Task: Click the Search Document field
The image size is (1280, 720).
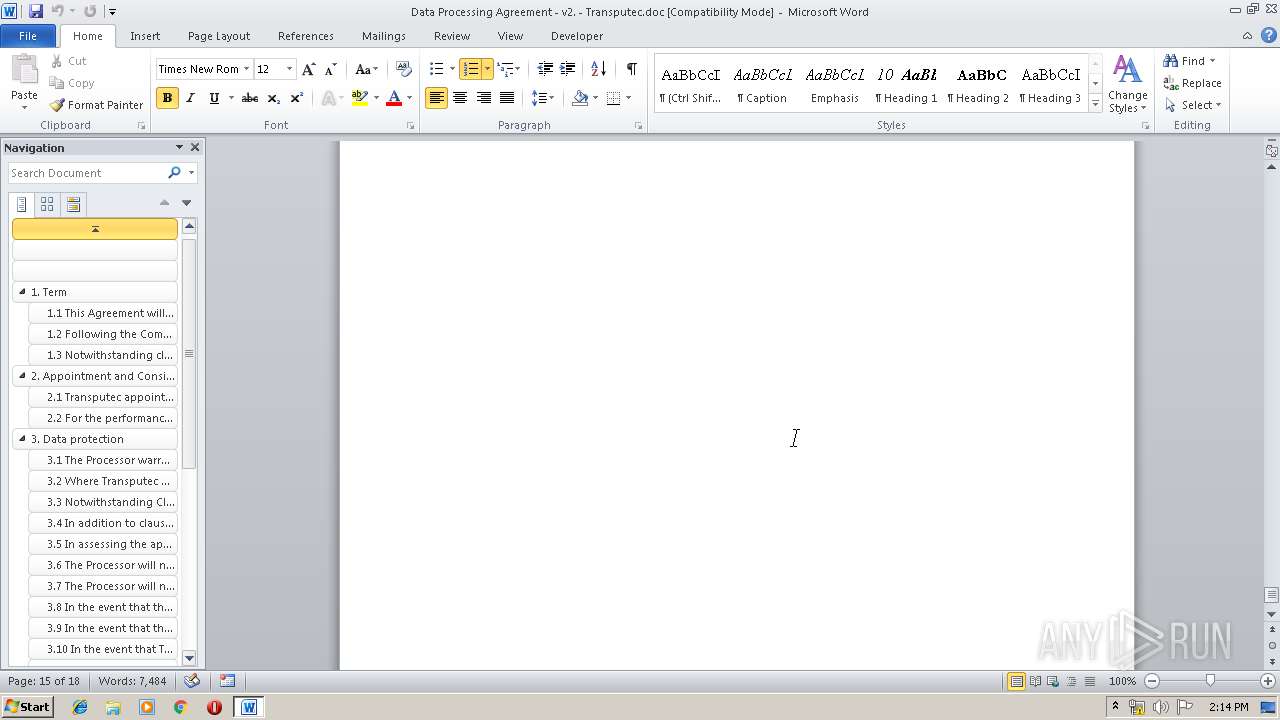Action: (x=87, y=173)
